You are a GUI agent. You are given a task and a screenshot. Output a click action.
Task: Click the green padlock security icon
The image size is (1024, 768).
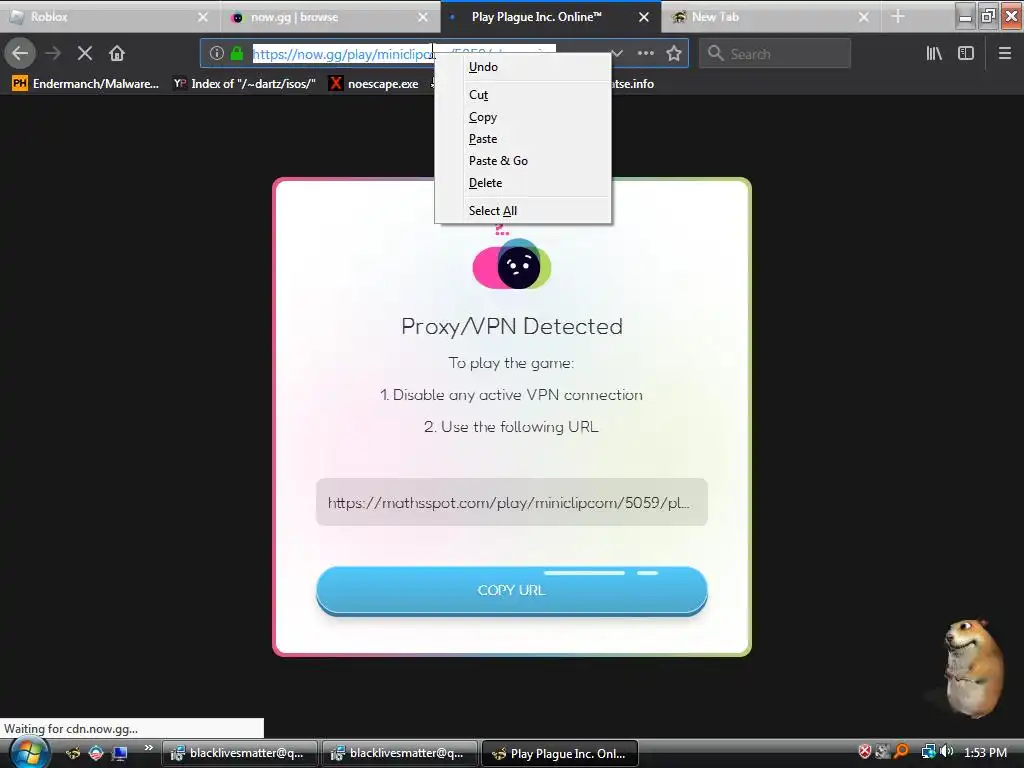coord(236,54)
